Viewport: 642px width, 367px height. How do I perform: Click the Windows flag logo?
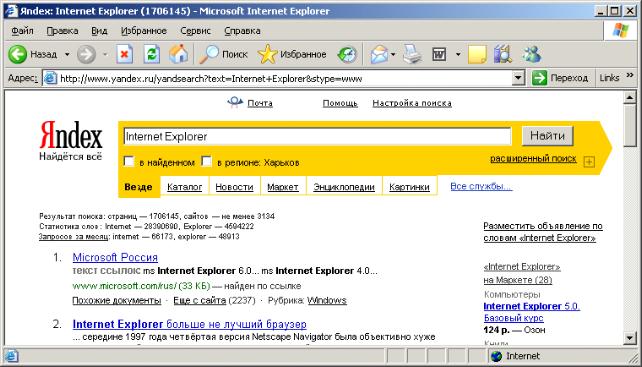pyautogui.click(x=621, y=30)
